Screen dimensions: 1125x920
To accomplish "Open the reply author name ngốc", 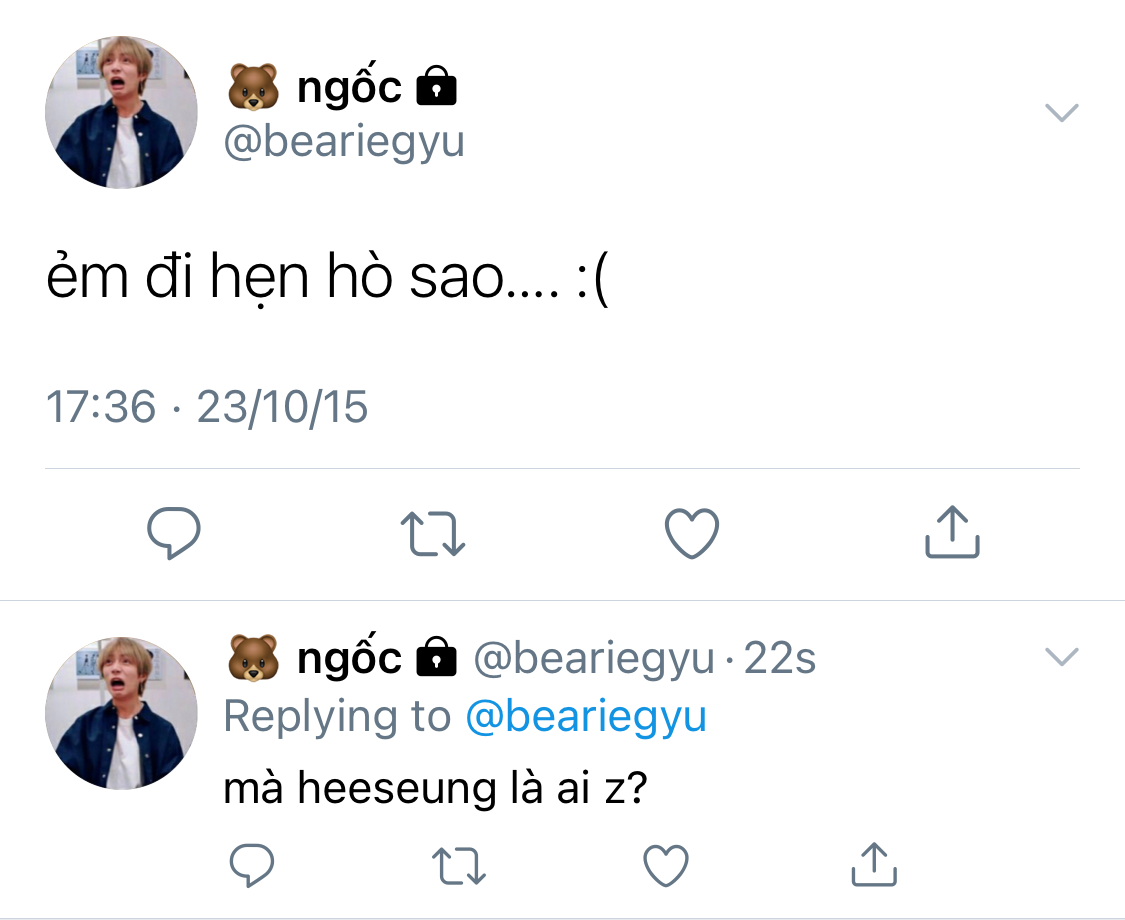I will click(348, 658).
